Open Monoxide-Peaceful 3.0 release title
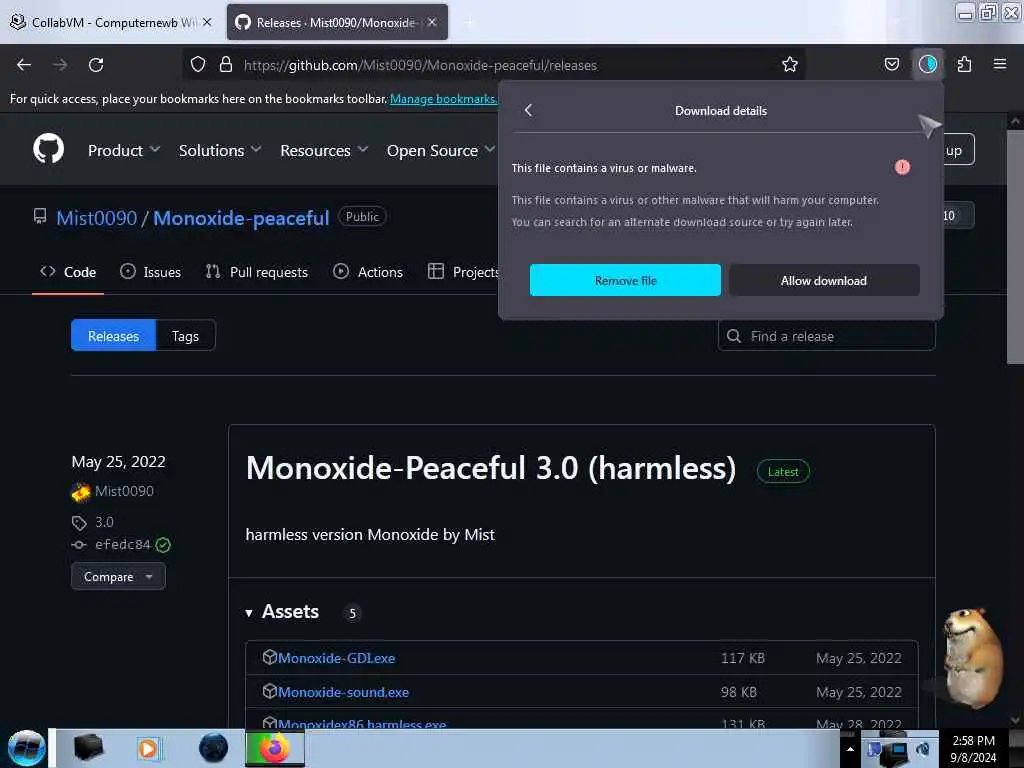Viewport: 1024px width, 768px height. [x=490, y=468]
